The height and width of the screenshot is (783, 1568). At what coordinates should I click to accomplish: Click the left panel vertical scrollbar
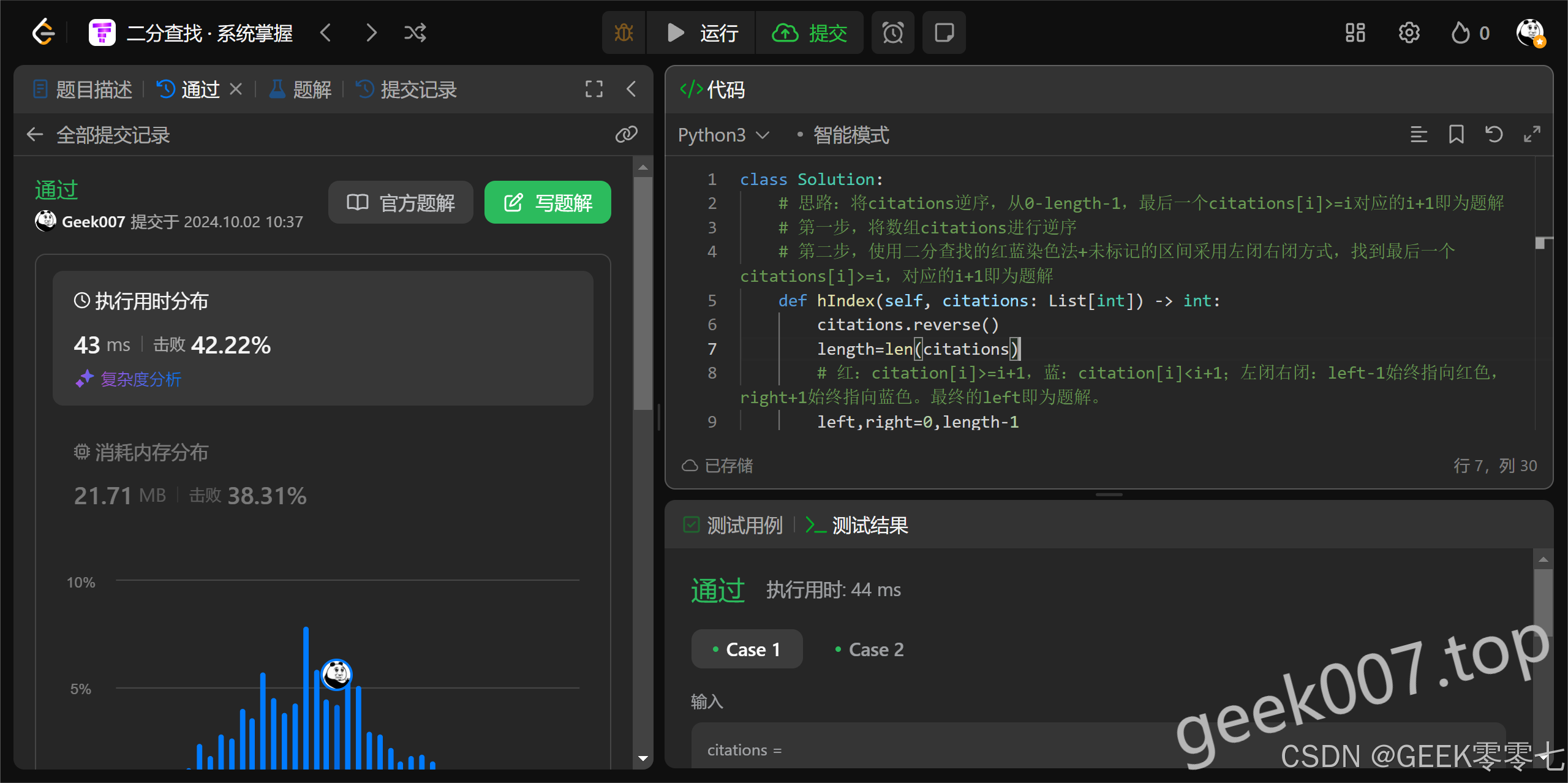click(x=643, y=294)
